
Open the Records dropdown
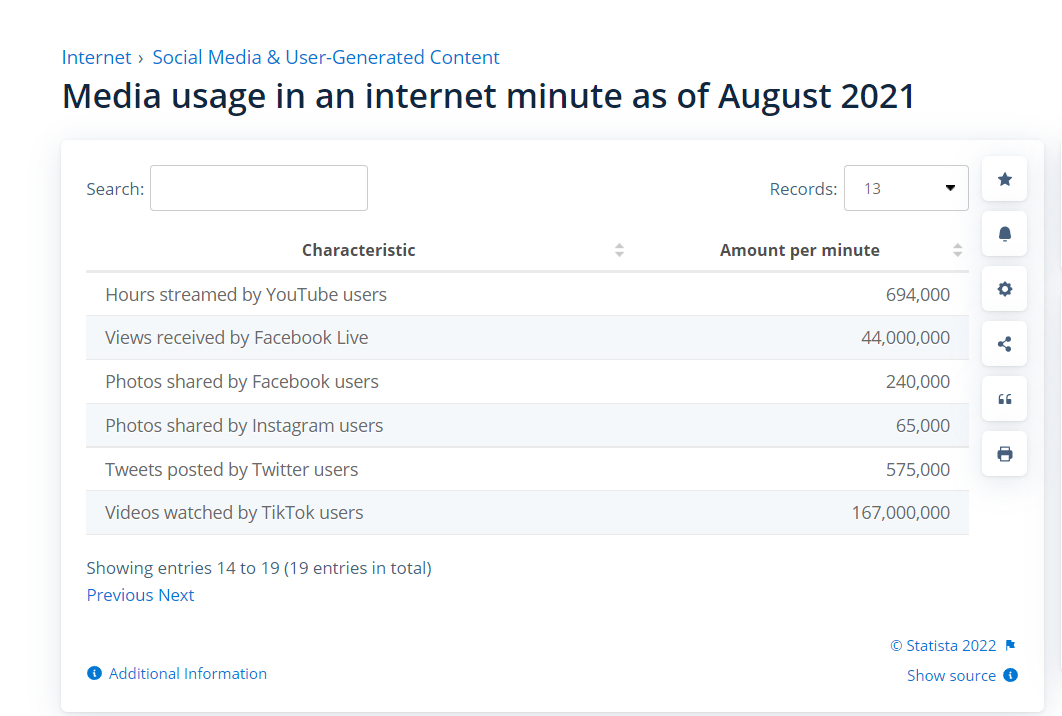tap(906, 188)
